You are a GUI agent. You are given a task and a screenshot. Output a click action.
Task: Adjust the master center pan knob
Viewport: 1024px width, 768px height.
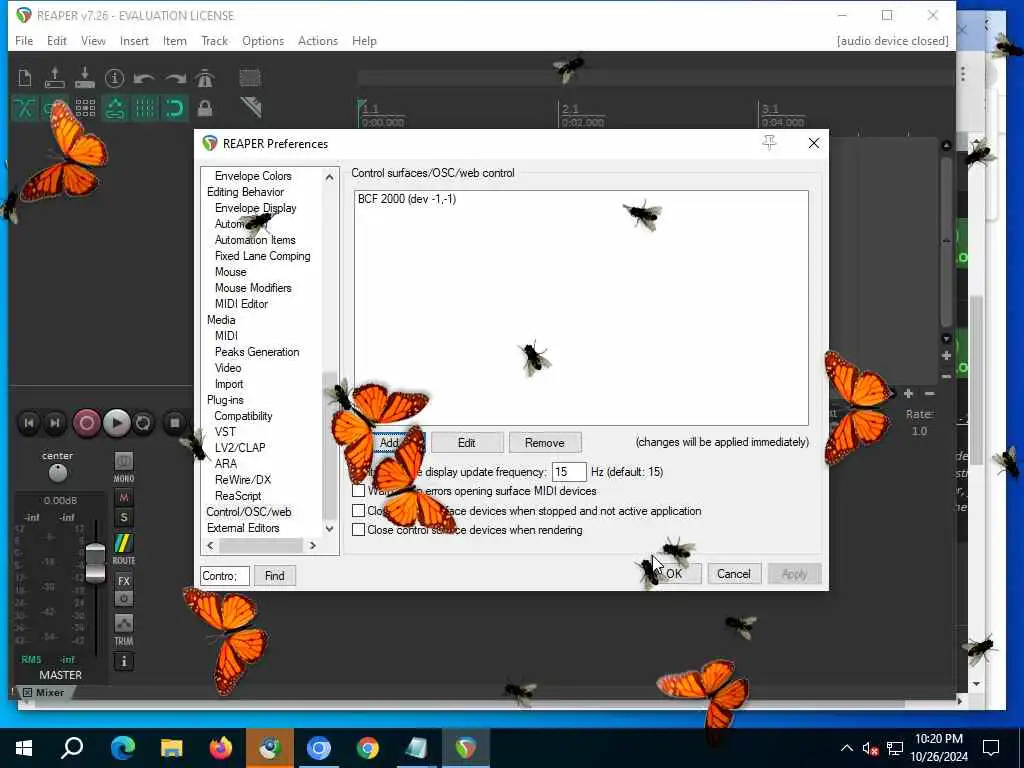(57, 473)
